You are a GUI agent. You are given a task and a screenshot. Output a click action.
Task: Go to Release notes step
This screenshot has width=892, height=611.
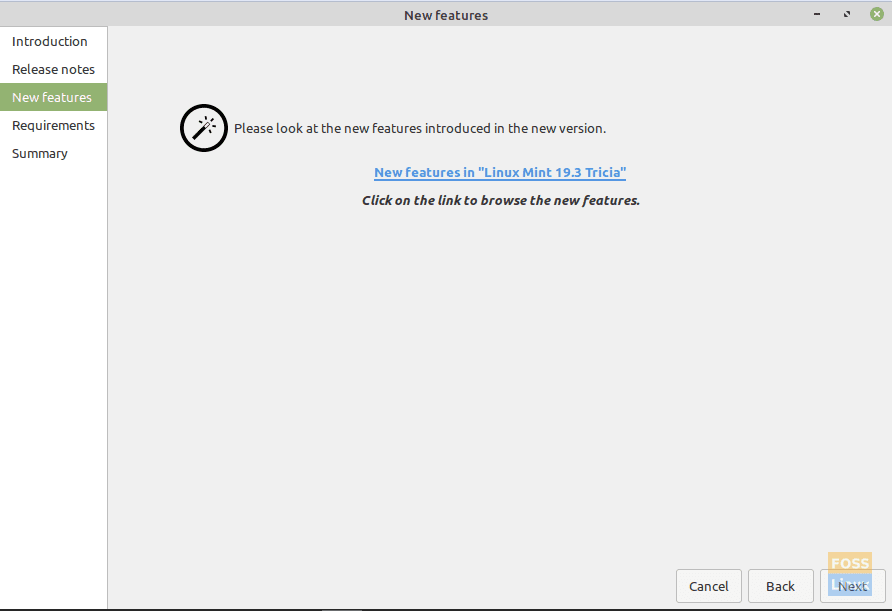point(53,69)
